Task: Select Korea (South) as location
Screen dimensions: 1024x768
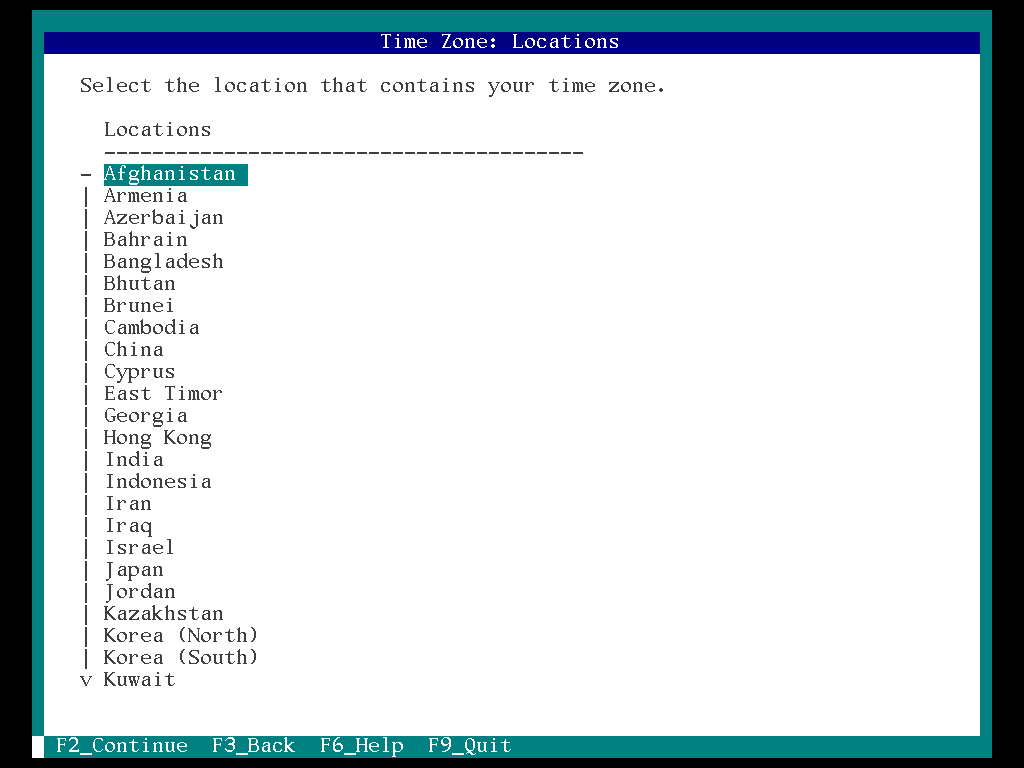Action: (181, 658)
